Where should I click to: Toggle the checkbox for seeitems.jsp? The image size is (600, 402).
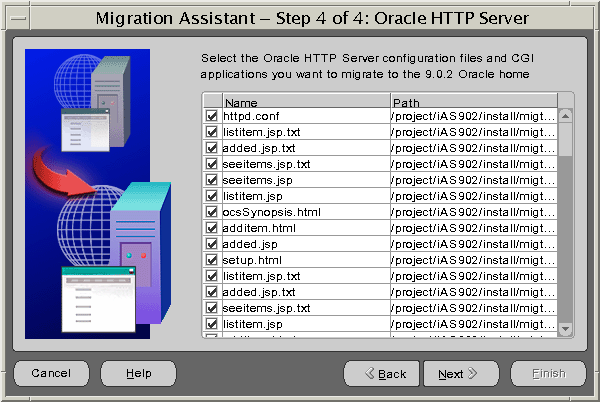click(212, 180)
